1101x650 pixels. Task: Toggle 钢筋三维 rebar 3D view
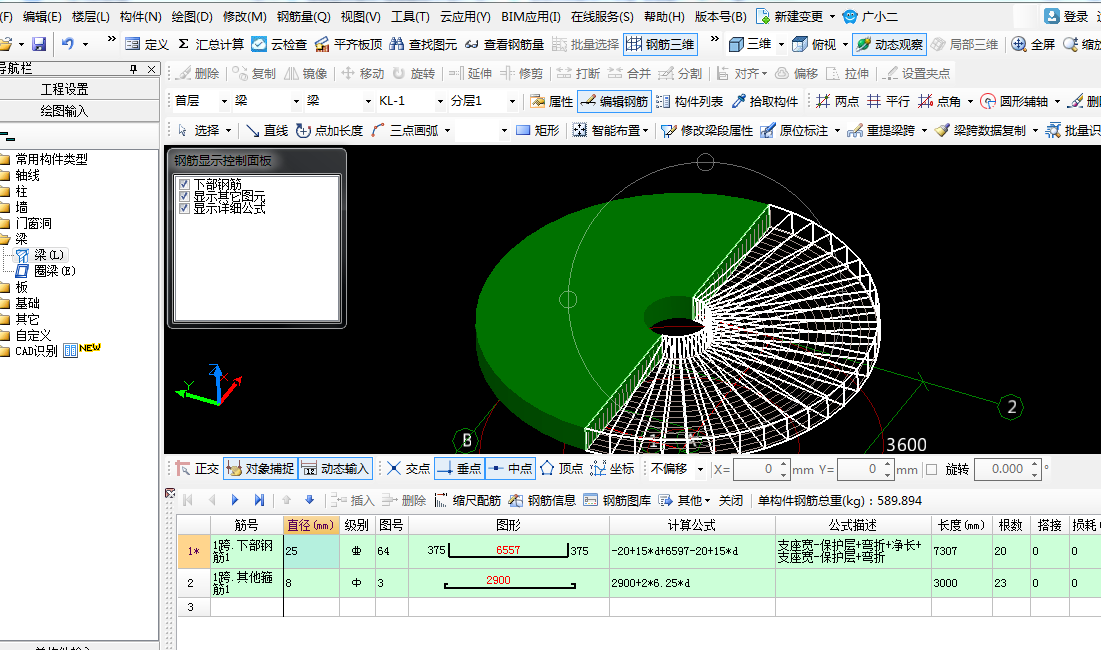pyautogui.click(x=660, y=44)
